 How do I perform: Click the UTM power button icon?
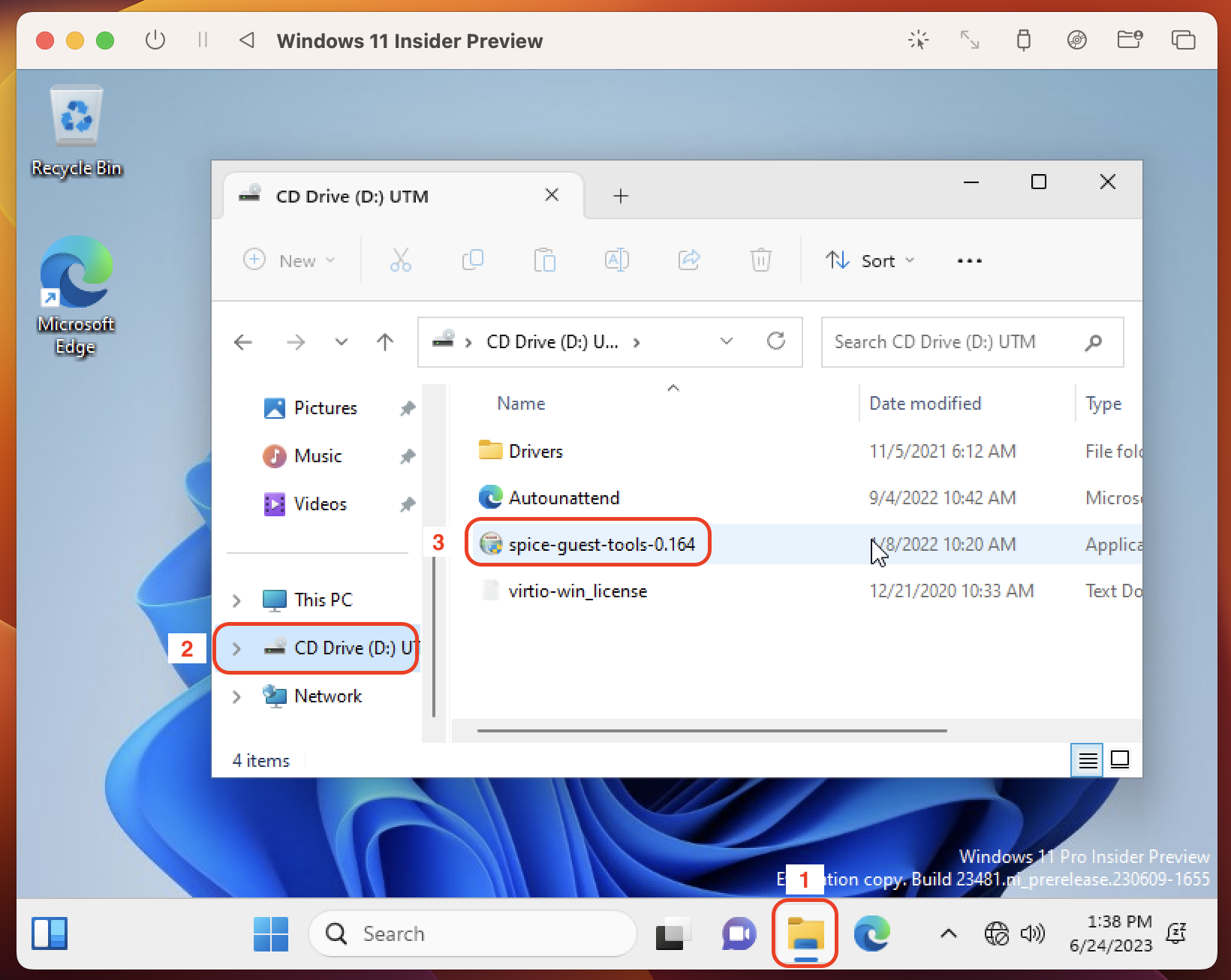155,40
